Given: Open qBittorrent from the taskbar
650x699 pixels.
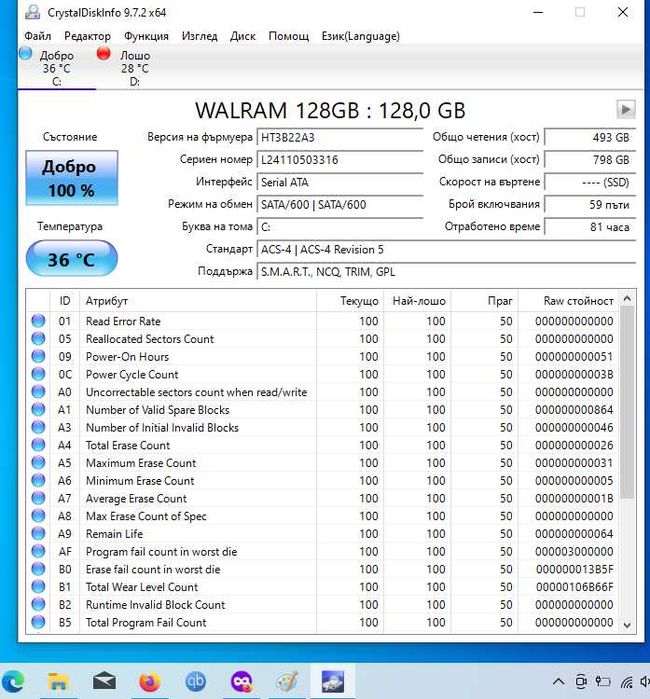Looking at the screenshot, I should pyautogui.click(x=195, y=682).
